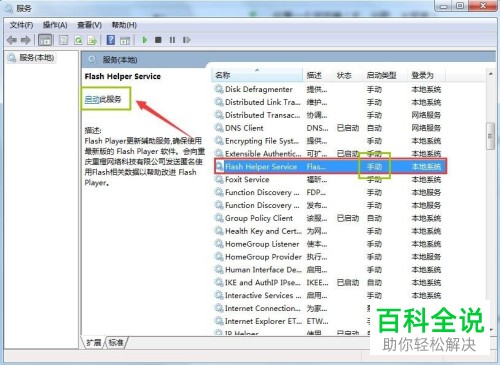This screenshot has height=365, width=500.
Task: Click the gear icon beside Internet Explorer ET...
Action: (219, 321)
